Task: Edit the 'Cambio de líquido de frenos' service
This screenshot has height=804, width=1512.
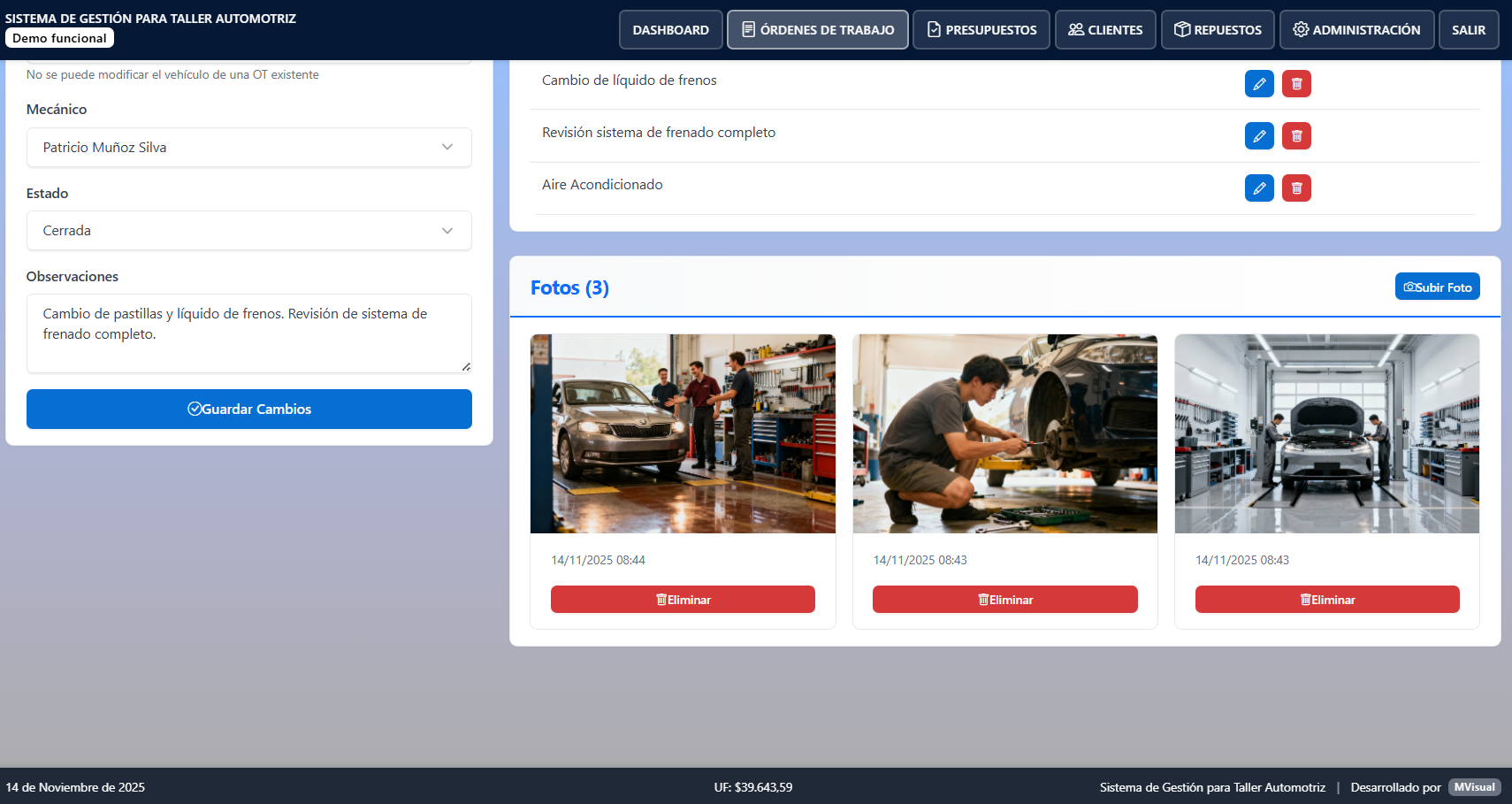Action: tap(1259, 84)
